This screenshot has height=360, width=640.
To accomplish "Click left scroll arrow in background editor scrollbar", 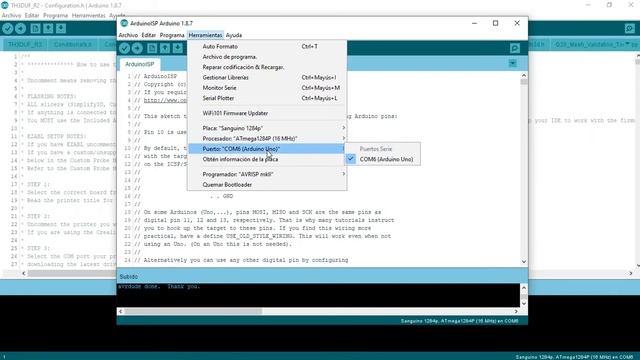I will (x=24, y=273).
